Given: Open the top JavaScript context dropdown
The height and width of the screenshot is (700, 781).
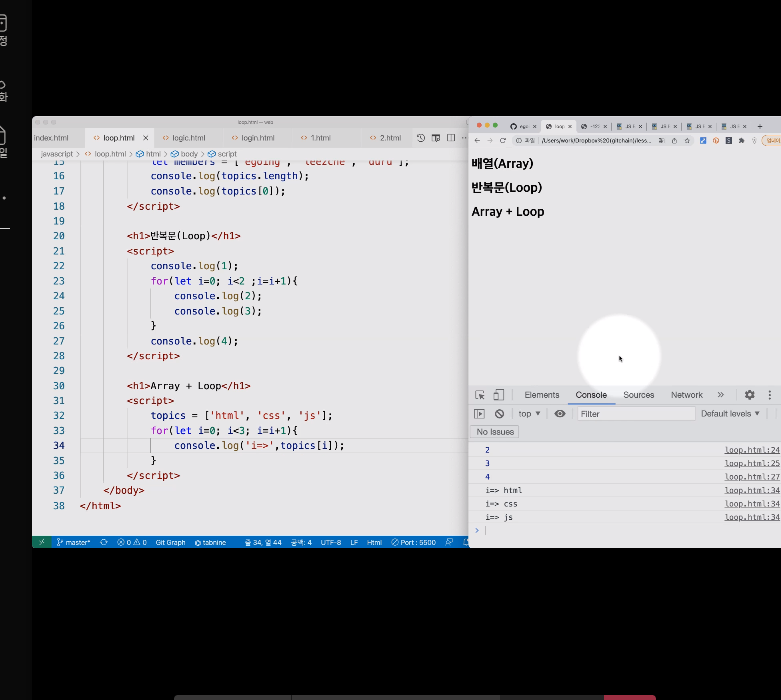Looking at the screenshot, I should pos(529,414).
